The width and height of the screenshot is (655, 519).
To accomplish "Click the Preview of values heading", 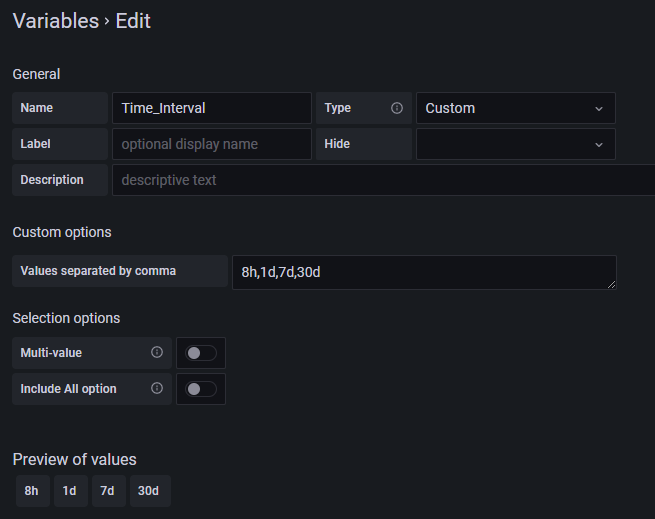I will click(74, 460).
